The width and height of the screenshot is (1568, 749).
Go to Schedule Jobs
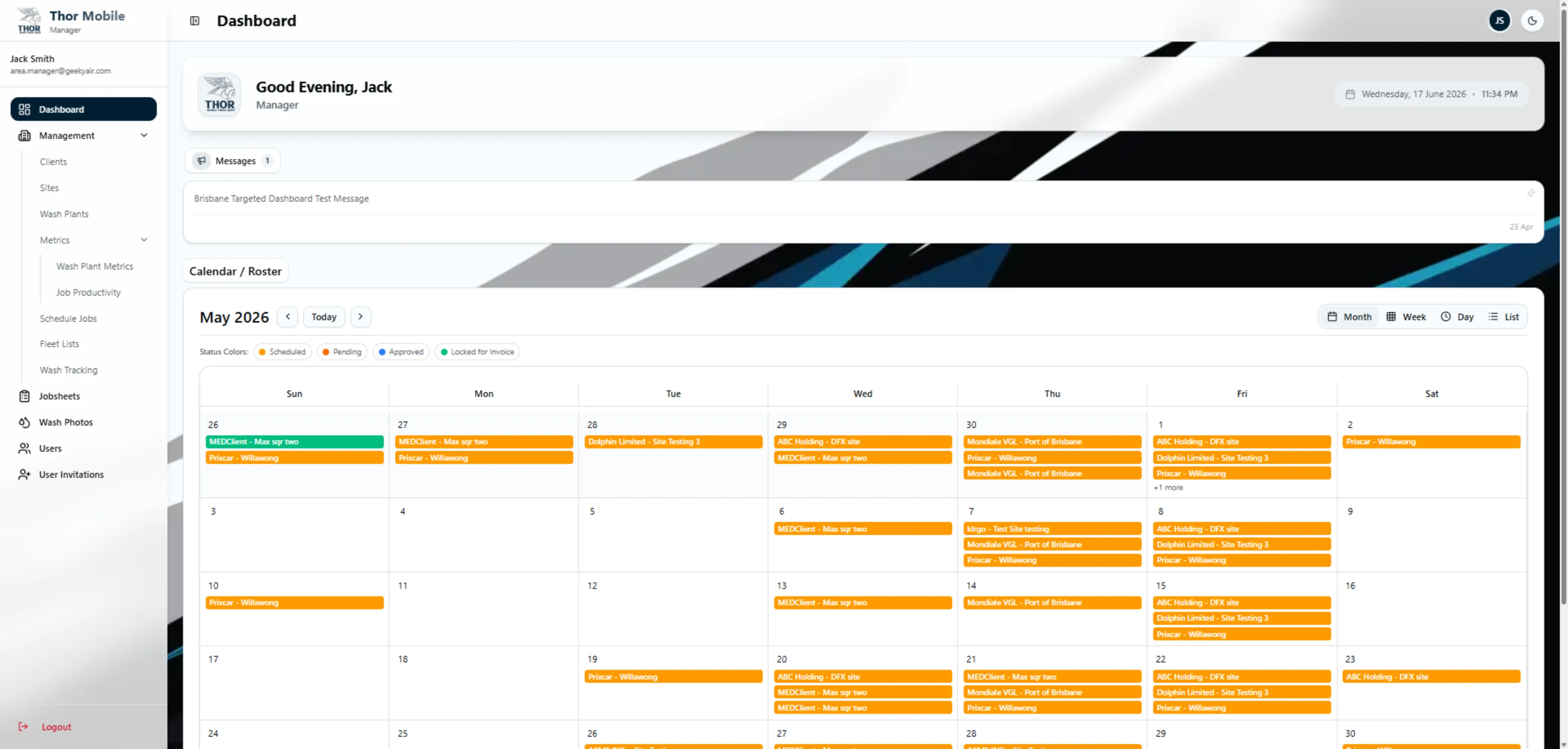[68, 319]
